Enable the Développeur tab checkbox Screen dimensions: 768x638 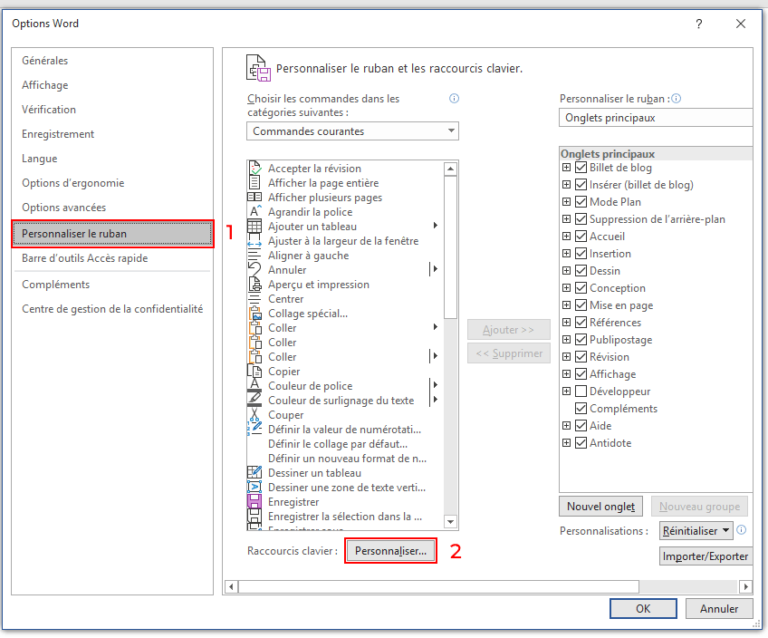pos(581,391)
